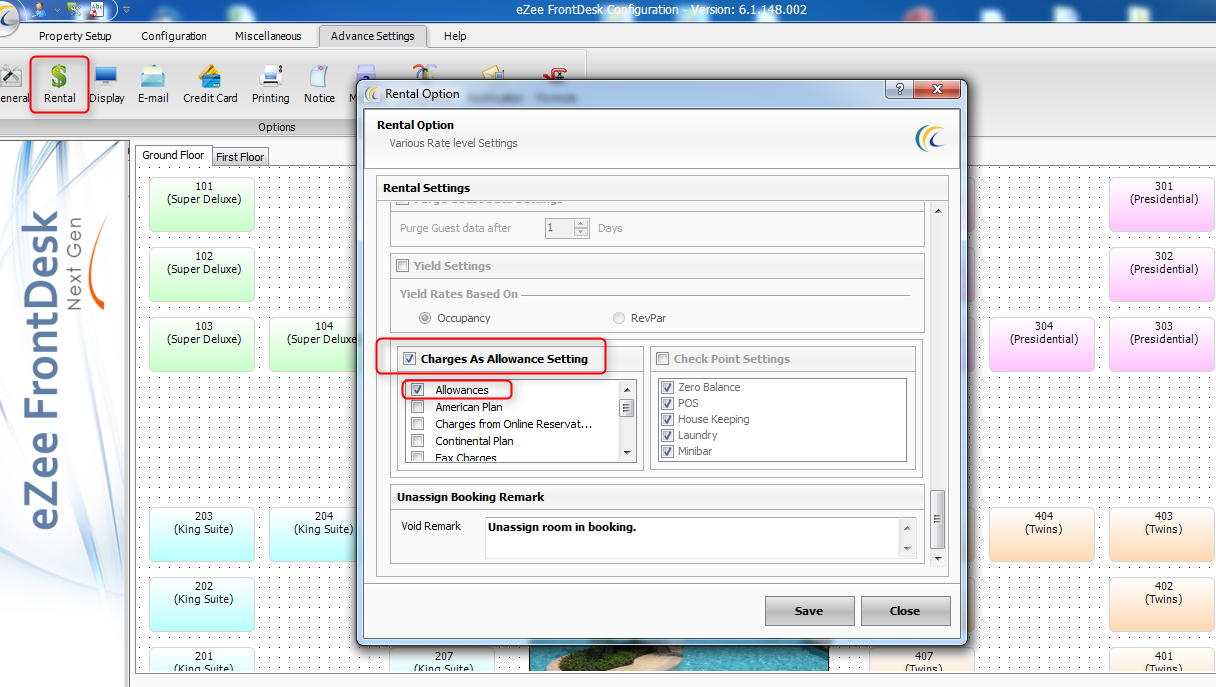Select the RevPar radio button
1216x687 pixels.
619,318
